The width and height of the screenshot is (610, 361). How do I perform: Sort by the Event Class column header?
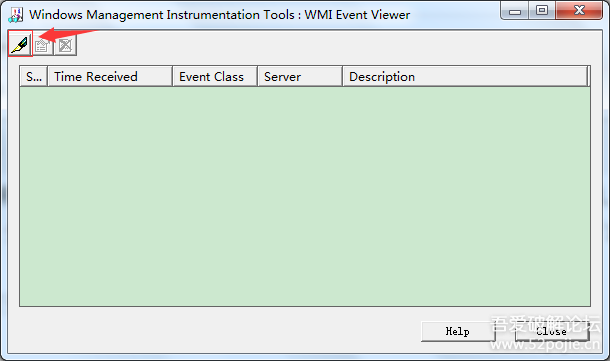point(215,76)
